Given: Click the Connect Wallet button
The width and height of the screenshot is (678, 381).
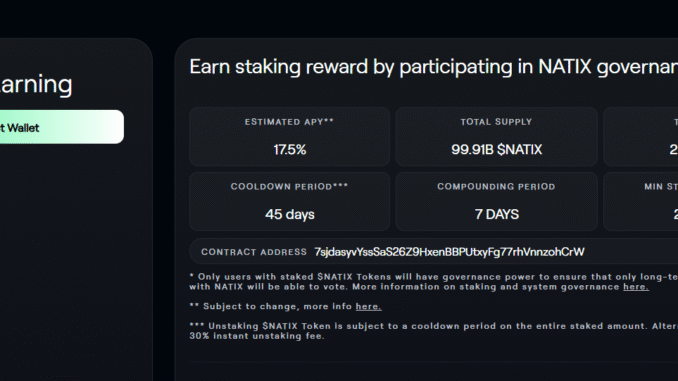Looking at the screenshot, I should 62,127.
